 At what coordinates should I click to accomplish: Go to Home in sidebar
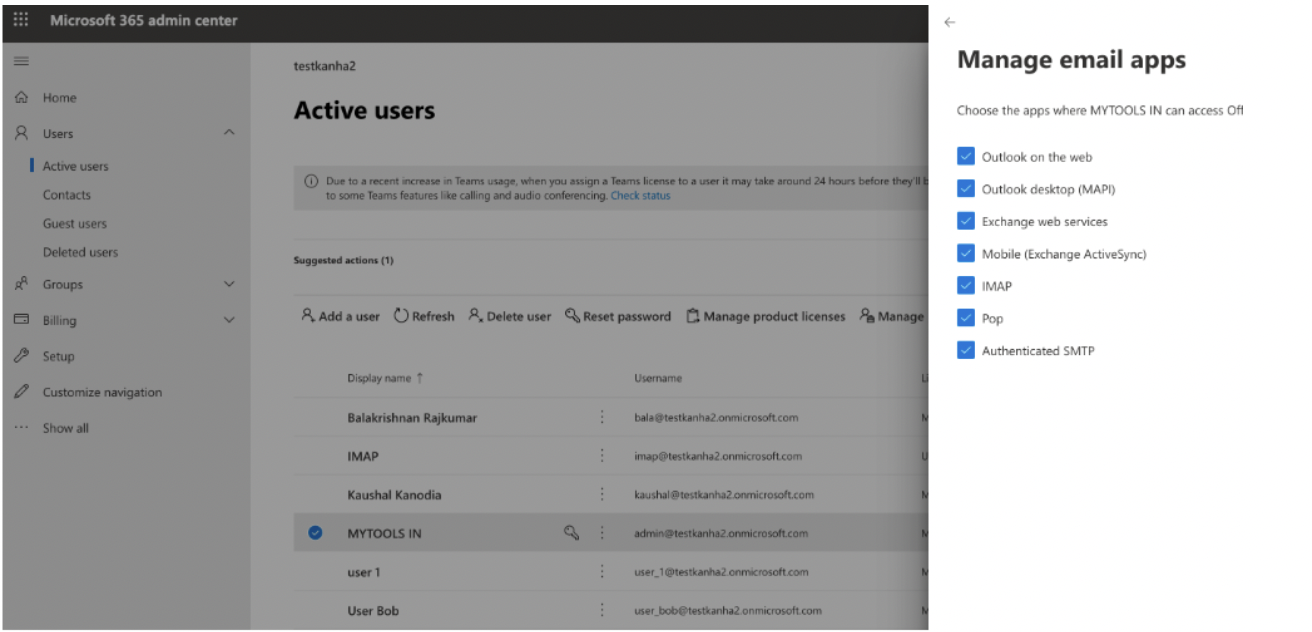coord(60,98)
